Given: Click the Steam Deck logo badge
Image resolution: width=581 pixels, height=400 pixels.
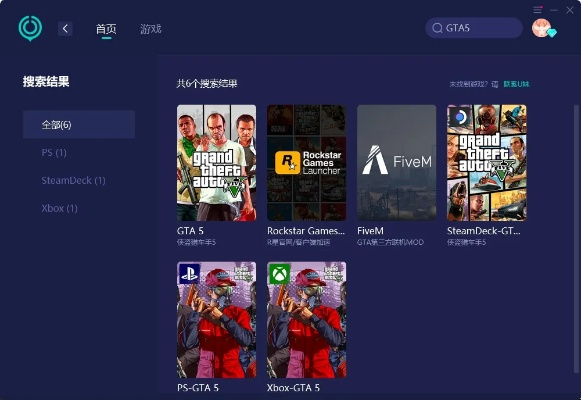Looking at the screenshot, I should 459,117.
